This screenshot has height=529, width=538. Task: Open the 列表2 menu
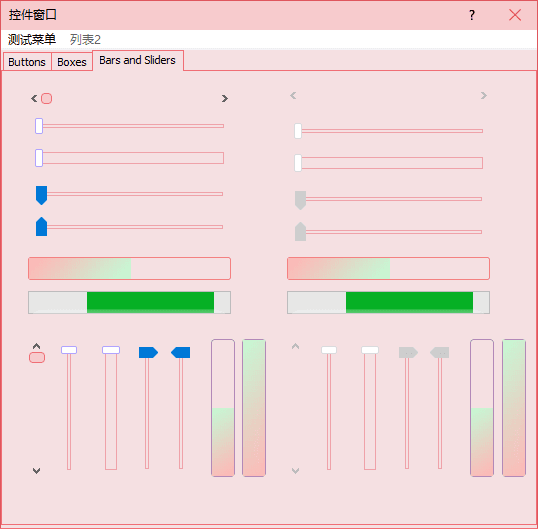pyautogui.click(x=85, y=39)
